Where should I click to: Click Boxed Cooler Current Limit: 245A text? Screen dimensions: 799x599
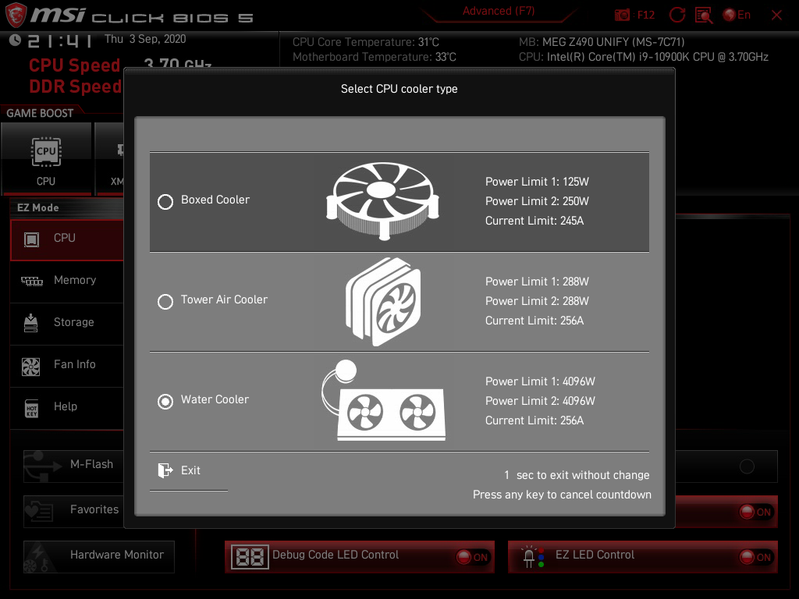point(534,221)
